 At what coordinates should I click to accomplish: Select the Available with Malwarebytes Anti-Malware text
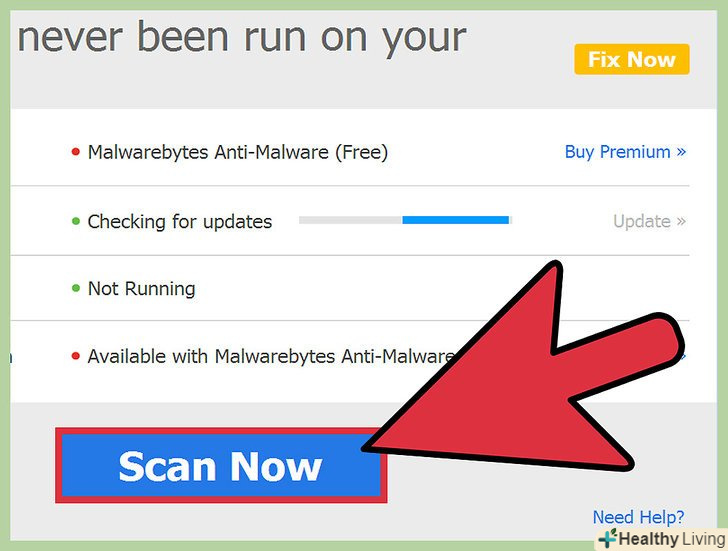272,356
